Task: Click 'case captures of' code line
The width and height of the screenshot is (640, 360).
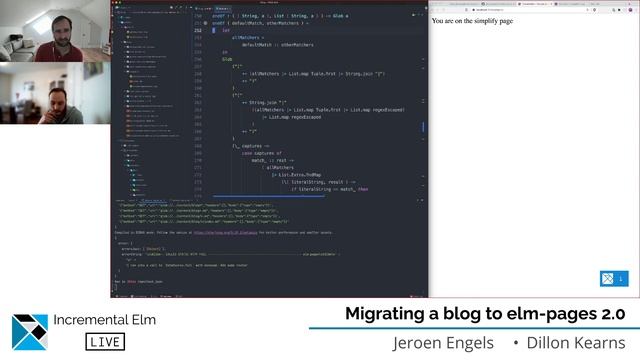Action: 262,153
